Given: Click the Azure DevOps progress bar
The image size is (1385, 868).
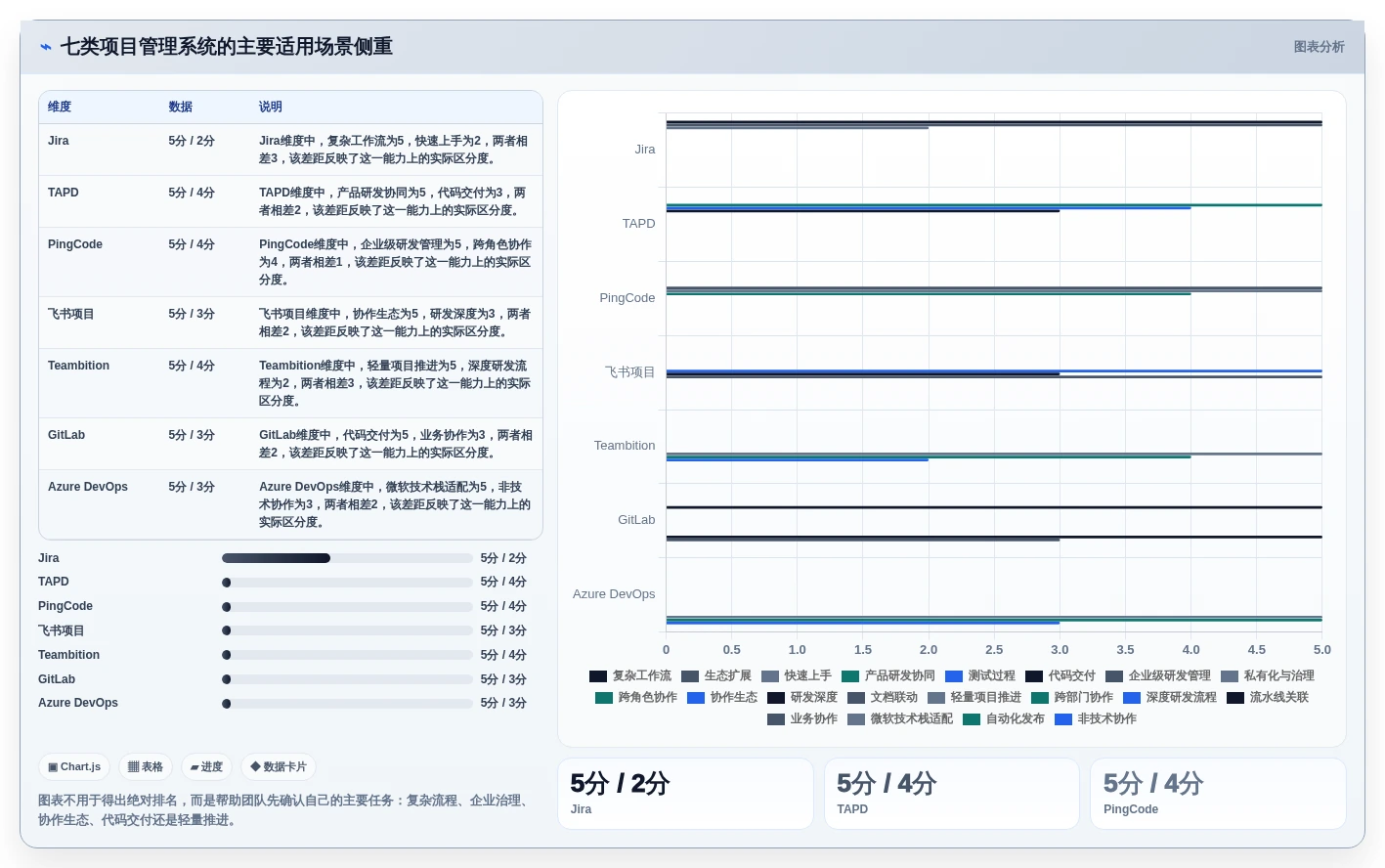Looking at the screenshot, I should pyautogui.click(x=347, y=703).
